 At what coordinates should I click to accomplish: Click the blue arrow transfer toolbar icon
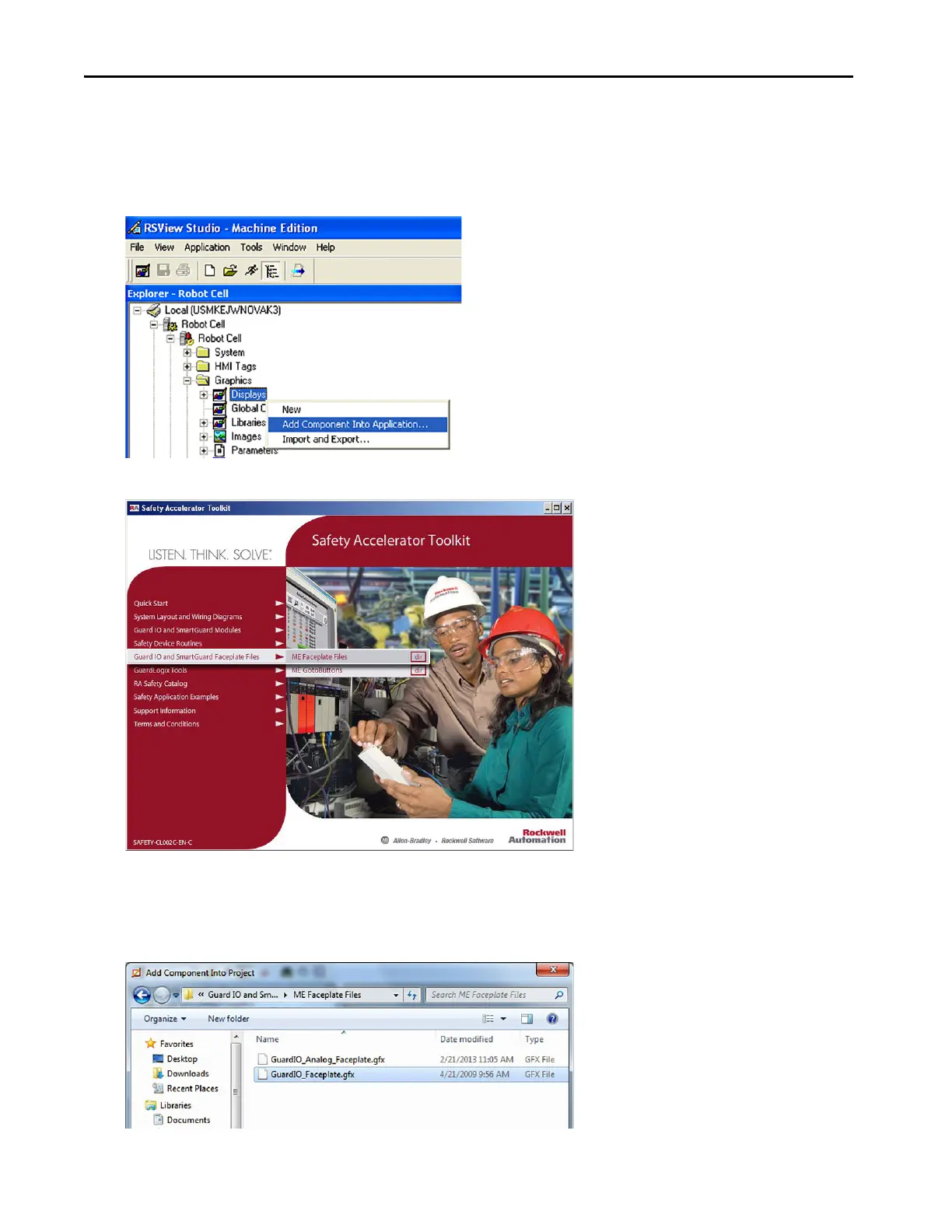point(298,271)
